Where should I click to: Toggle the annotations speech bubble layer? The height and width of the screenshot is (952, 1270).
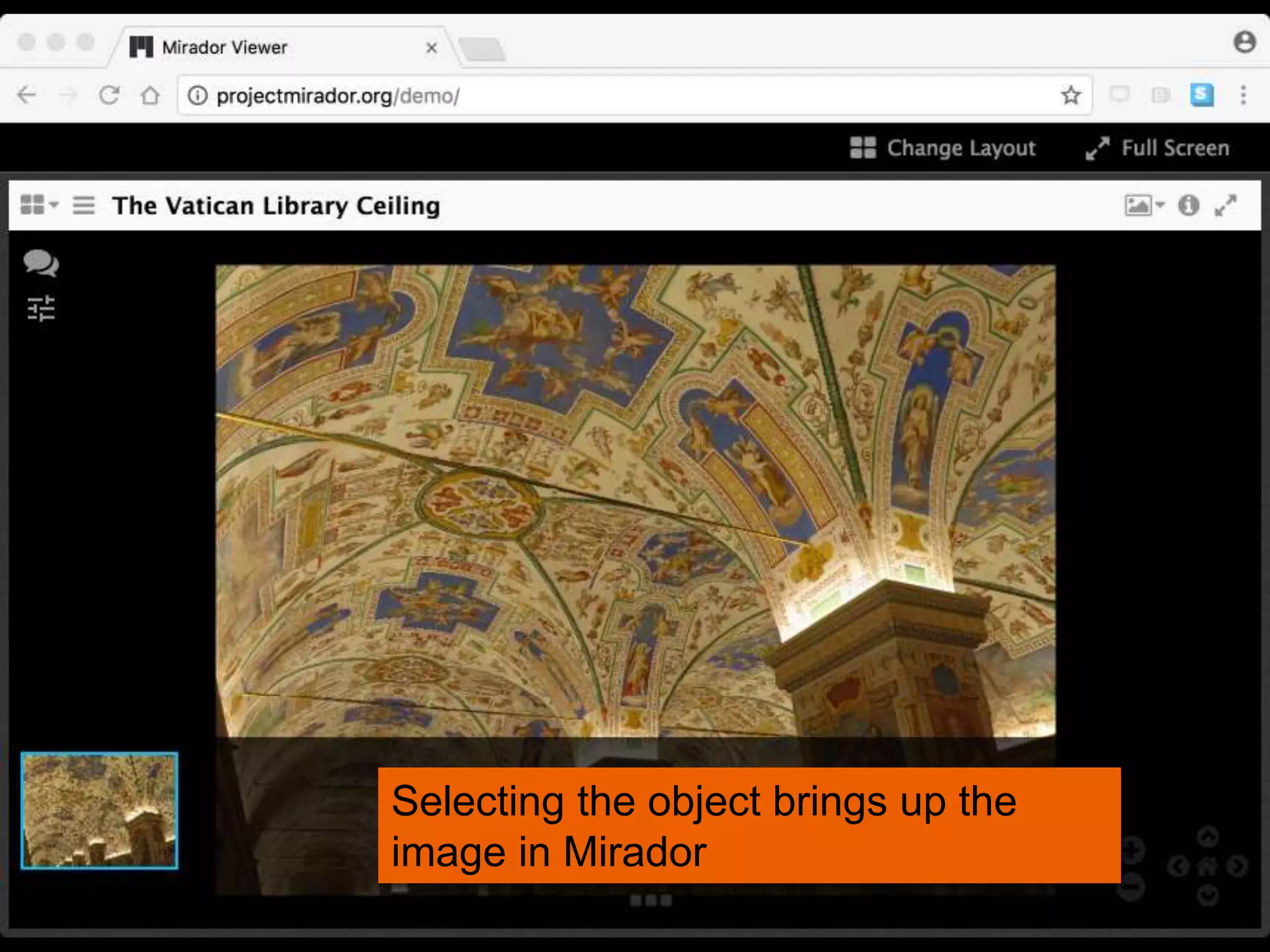pyautogui.click(x=41, y=263)
